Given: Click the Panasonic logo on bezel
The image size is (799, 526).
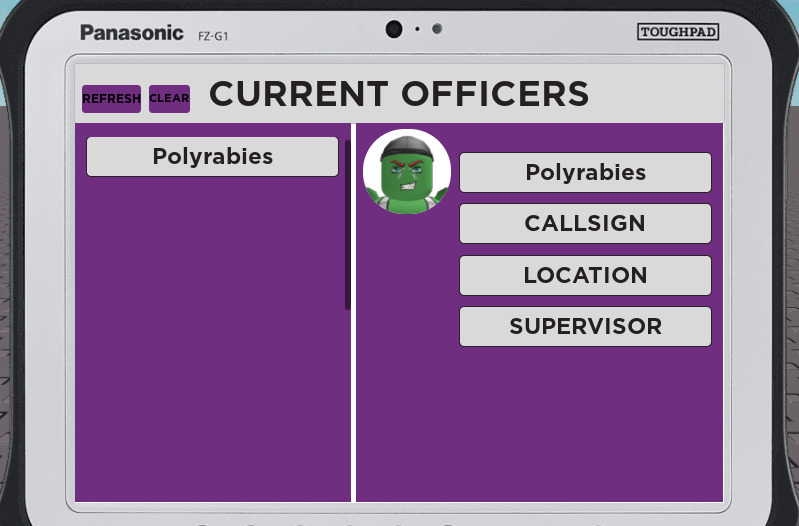Looking at the screenshot, I should [132, 33].
